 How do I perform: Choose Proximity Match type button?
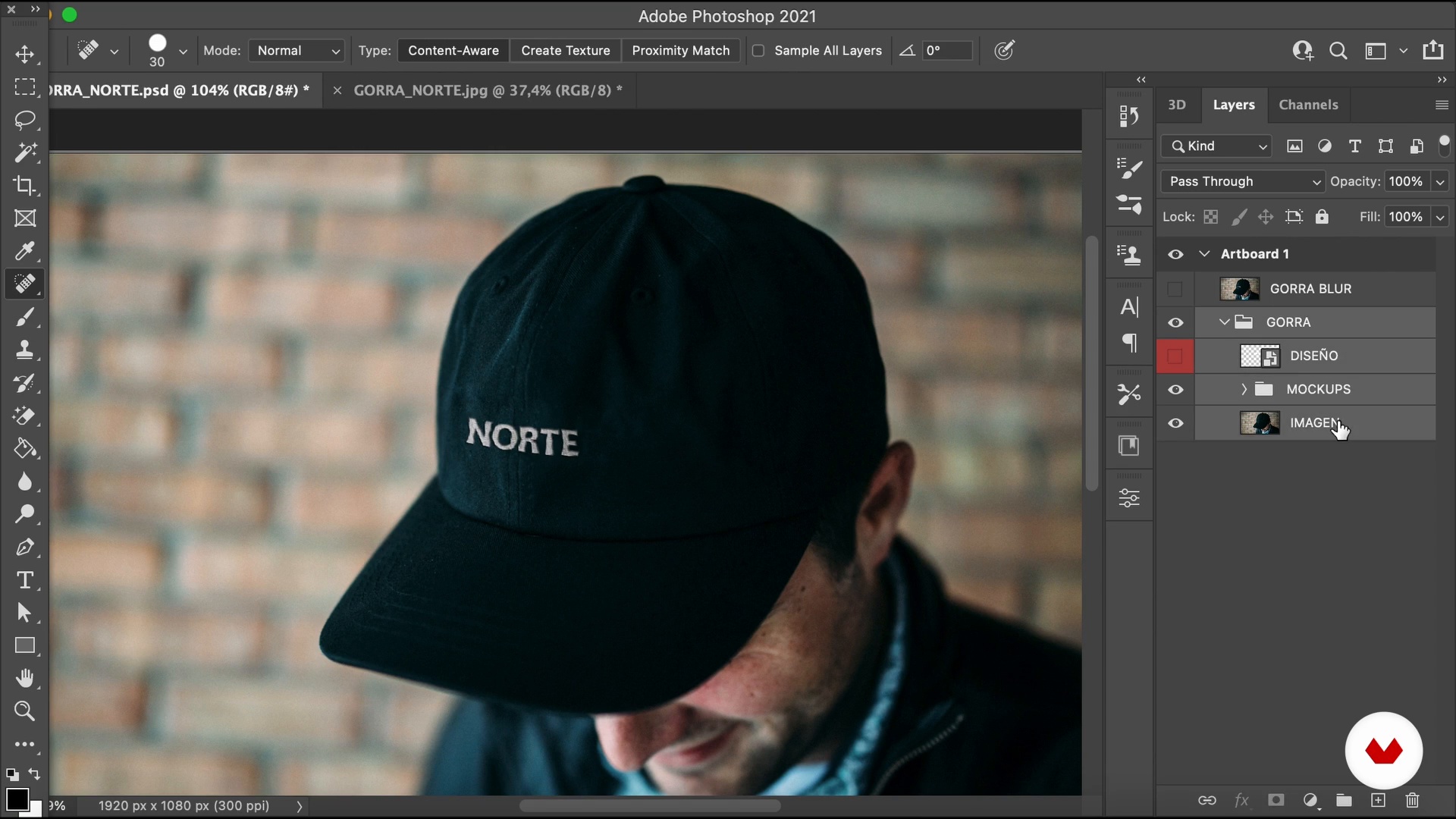(681, 51)
